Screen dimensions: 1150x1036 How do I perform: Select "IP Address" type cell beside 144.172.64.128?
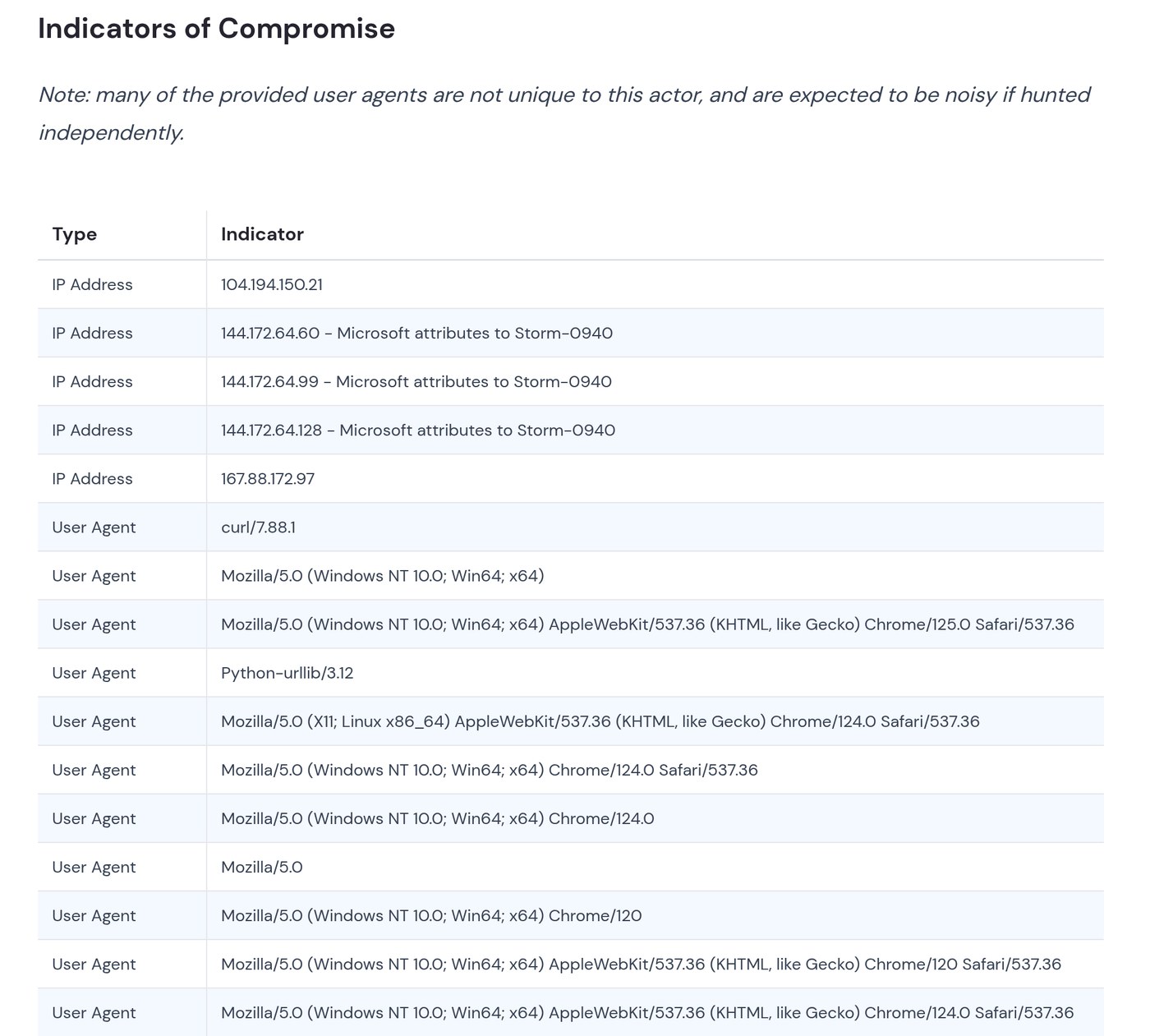(x=92, y=430)
